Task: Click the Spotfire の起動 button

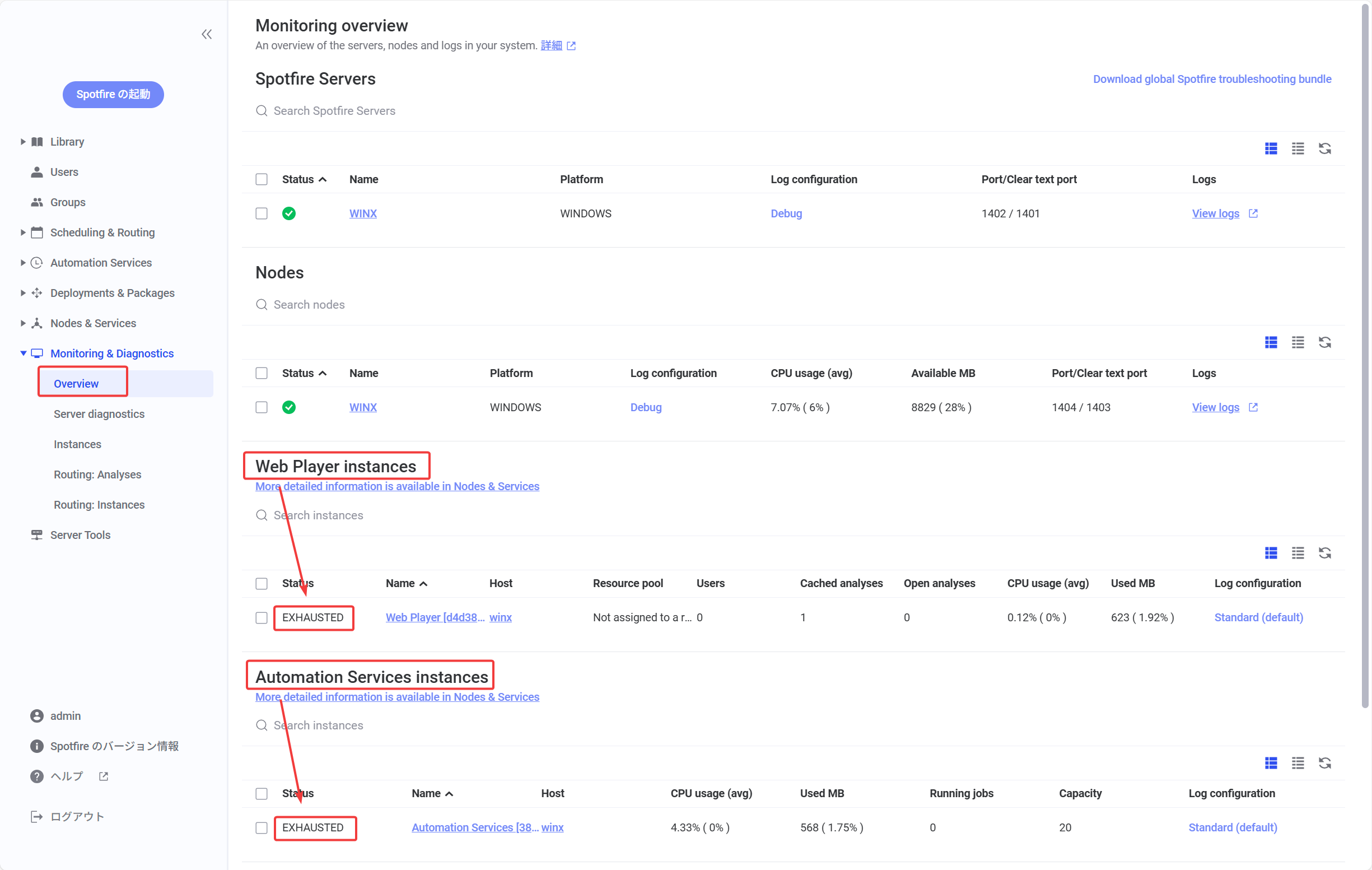Action: [113, 94]
